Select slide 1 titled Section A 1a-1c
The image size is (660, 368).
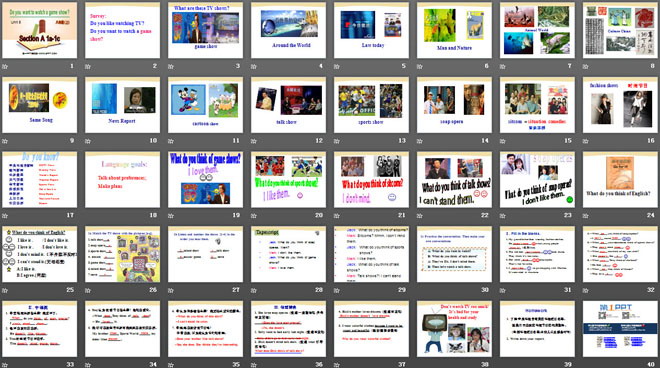[40, 30]
